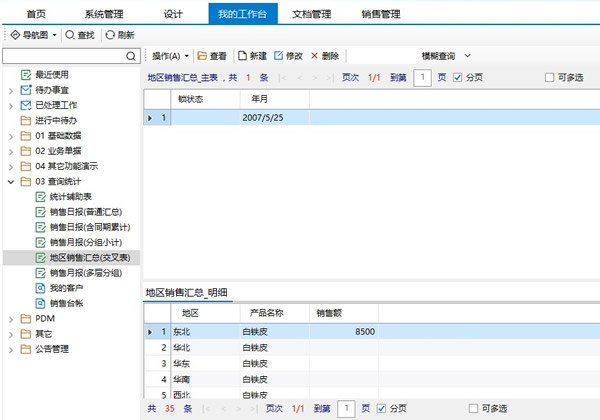Image resolution: width=600 pixels, height=420 pixels.
Task: Select the 华东 row in detail table
Action: click(181, 364)
